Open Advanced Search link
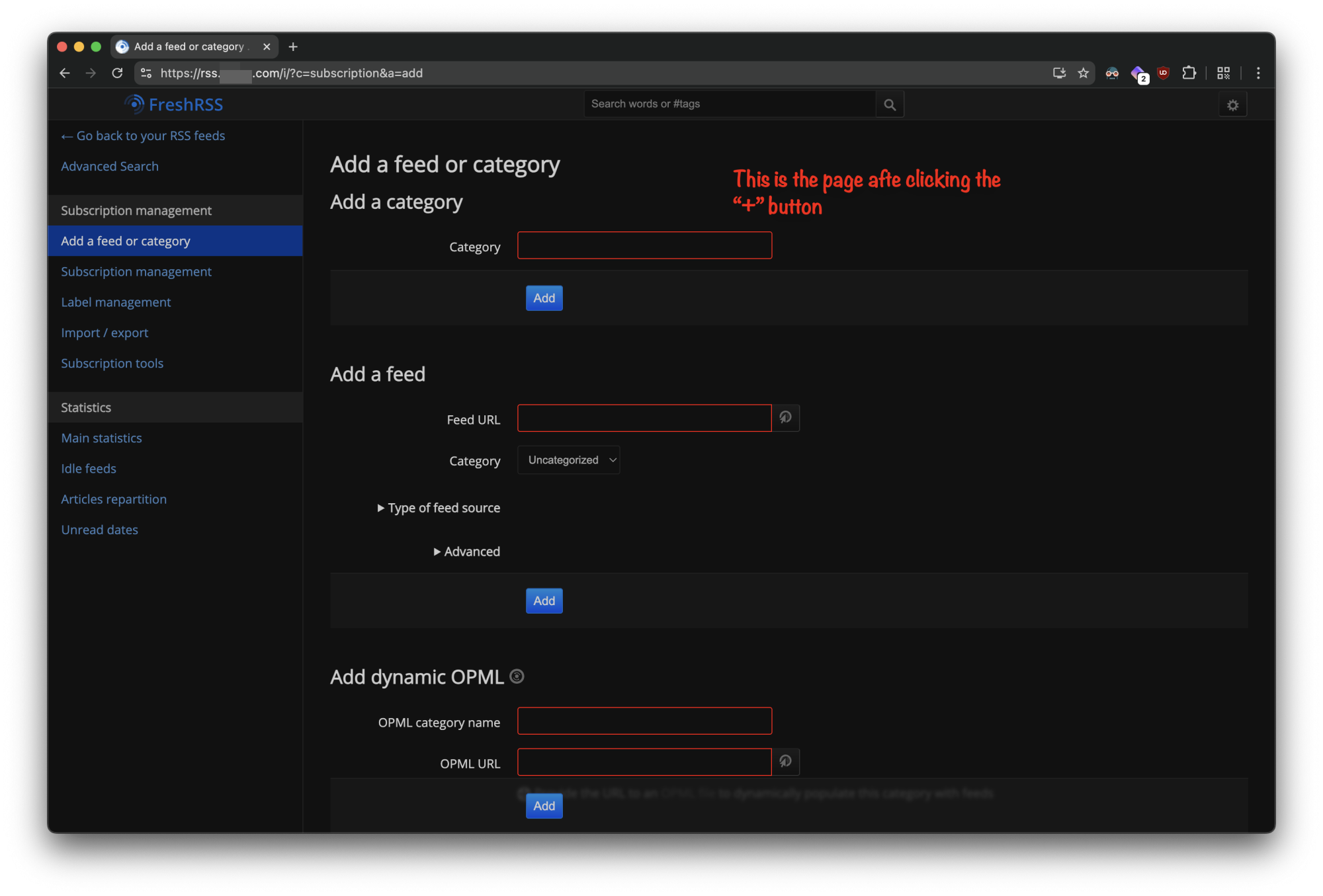1323x896 pixels. point(110,166)
